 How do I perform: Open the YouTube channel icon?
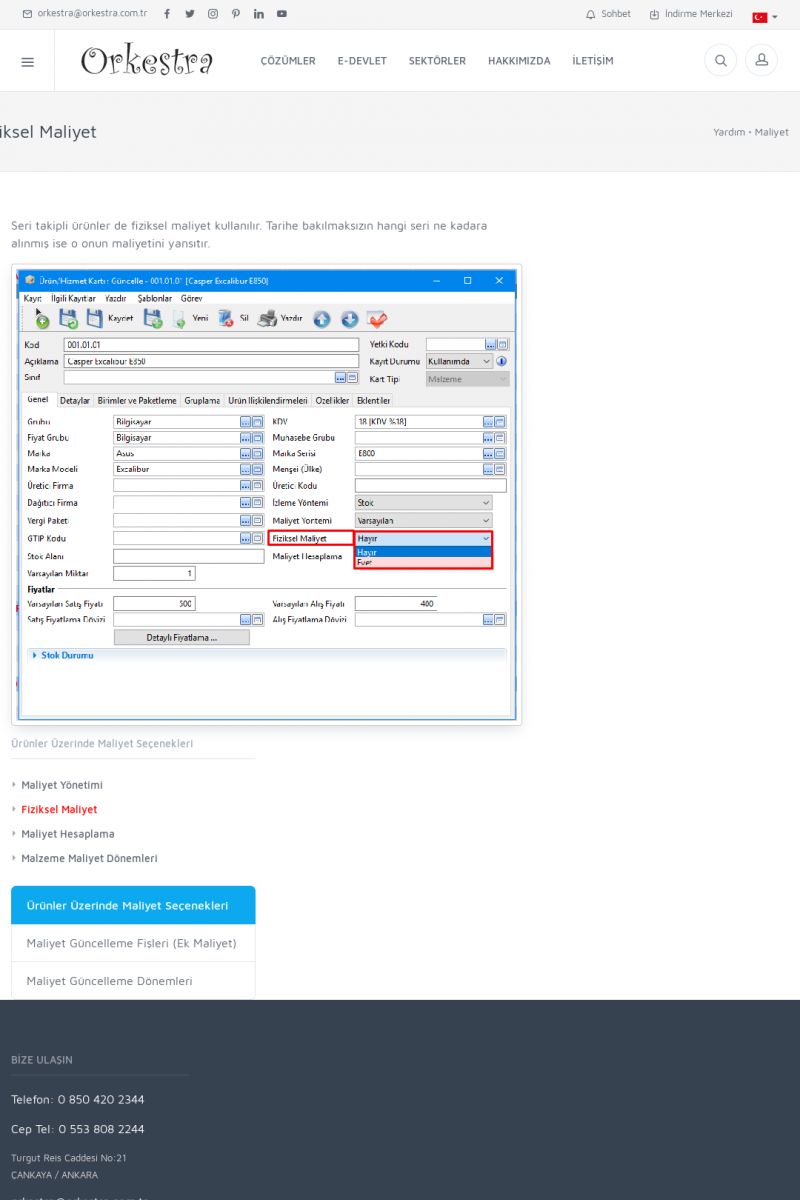pos(282,14)
